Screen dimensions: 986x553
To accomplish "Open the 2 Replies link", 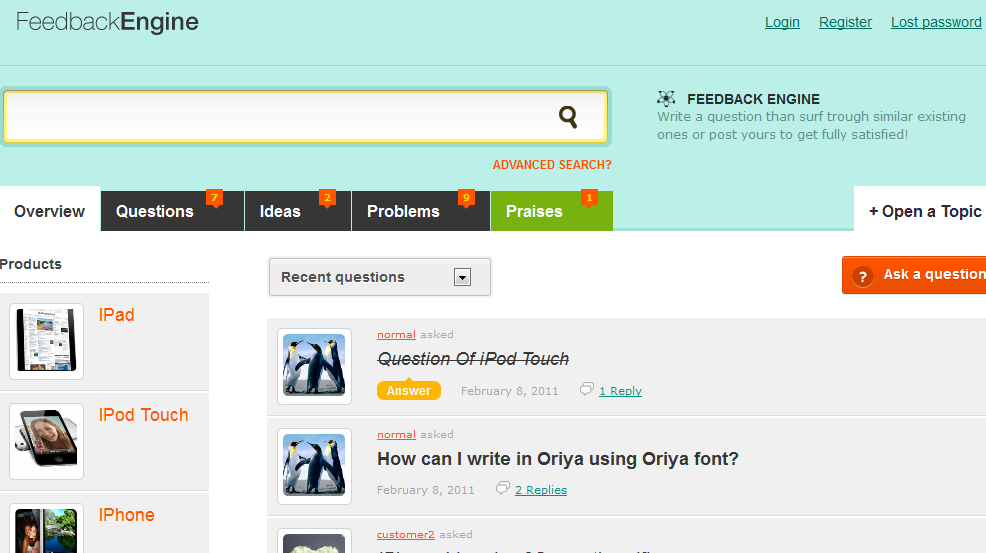I will pyautogui.click(x=541, y=489).
